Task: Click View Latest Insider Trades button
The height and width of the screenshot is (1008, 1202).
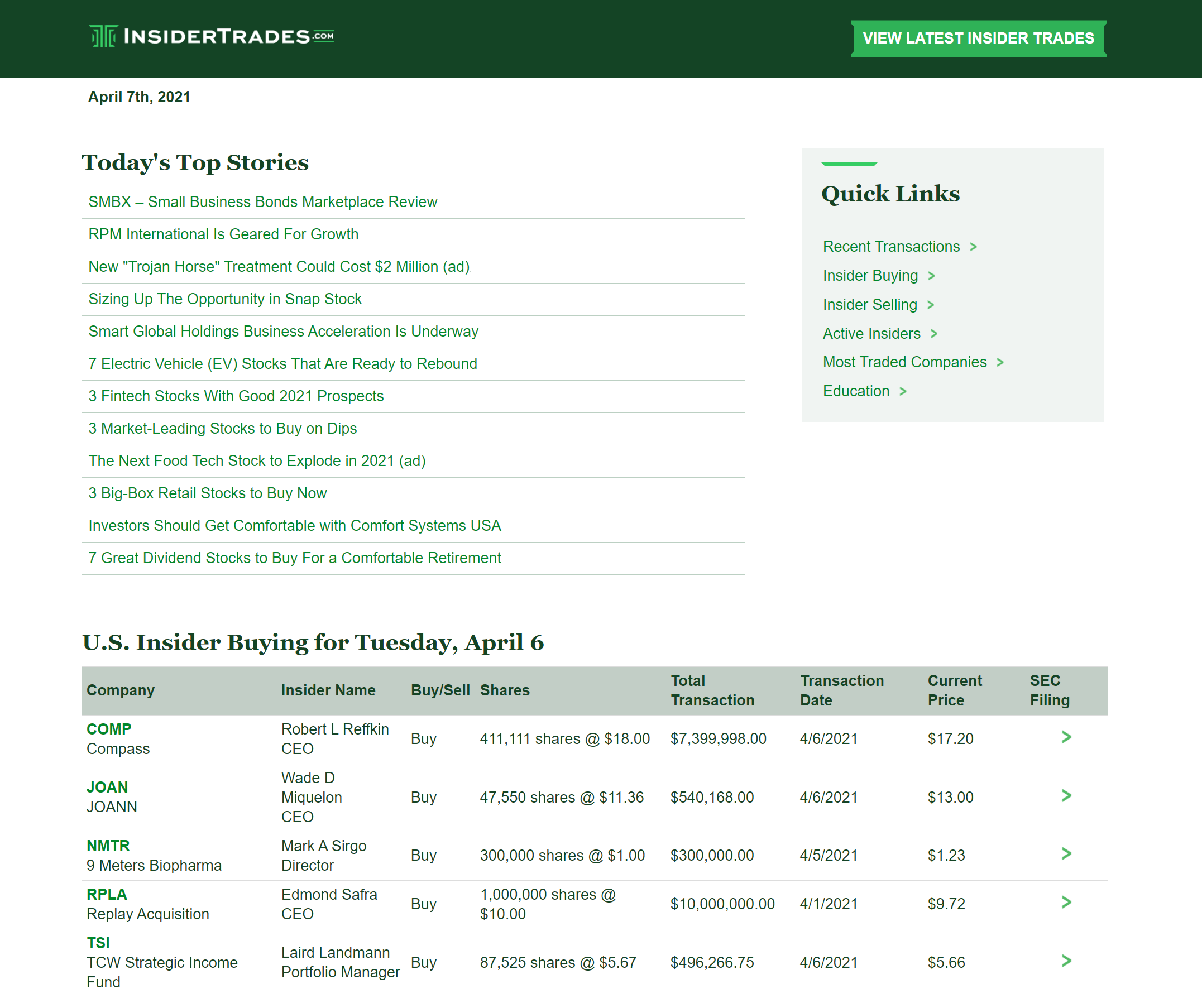Action: (x=978, y=39)
